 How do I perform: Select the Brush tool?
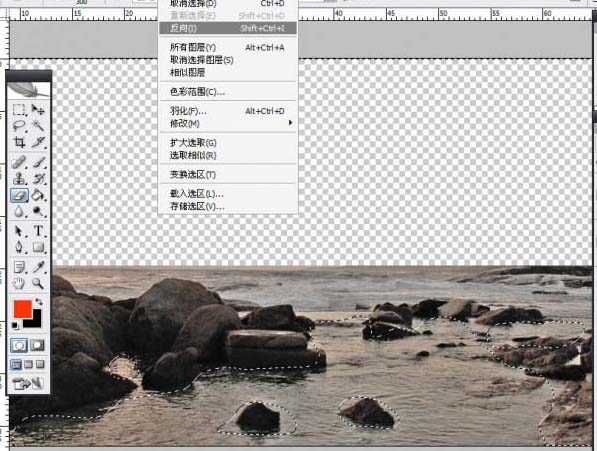point(38,162)
